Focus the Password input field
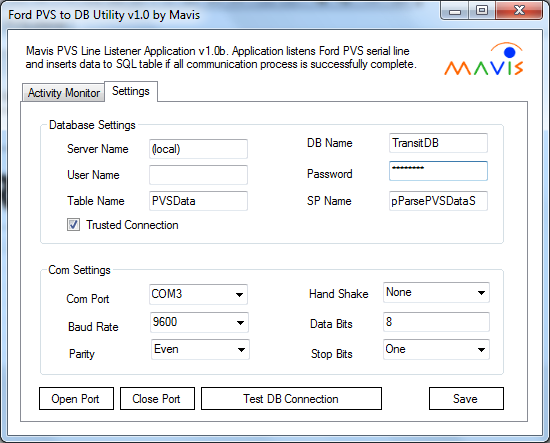 [438, 171]
